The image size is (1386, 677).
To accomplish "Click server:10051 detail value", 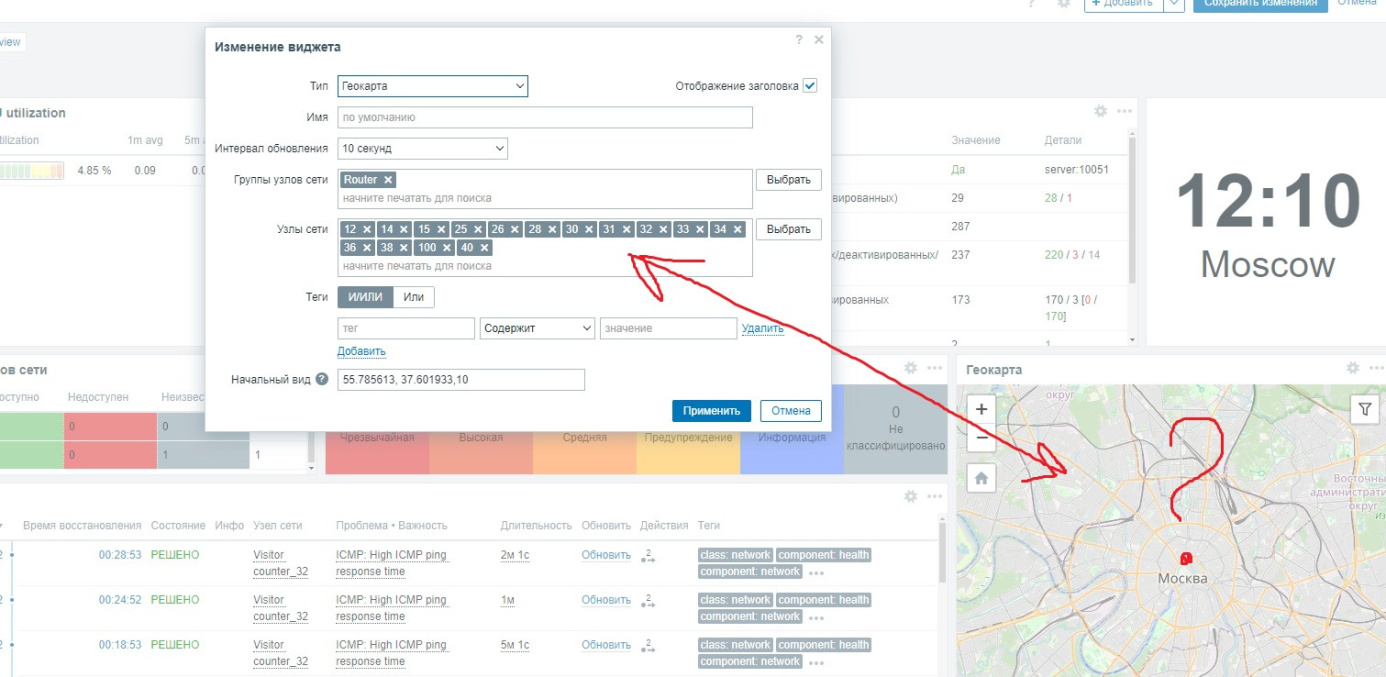I will click(1076, 169).
